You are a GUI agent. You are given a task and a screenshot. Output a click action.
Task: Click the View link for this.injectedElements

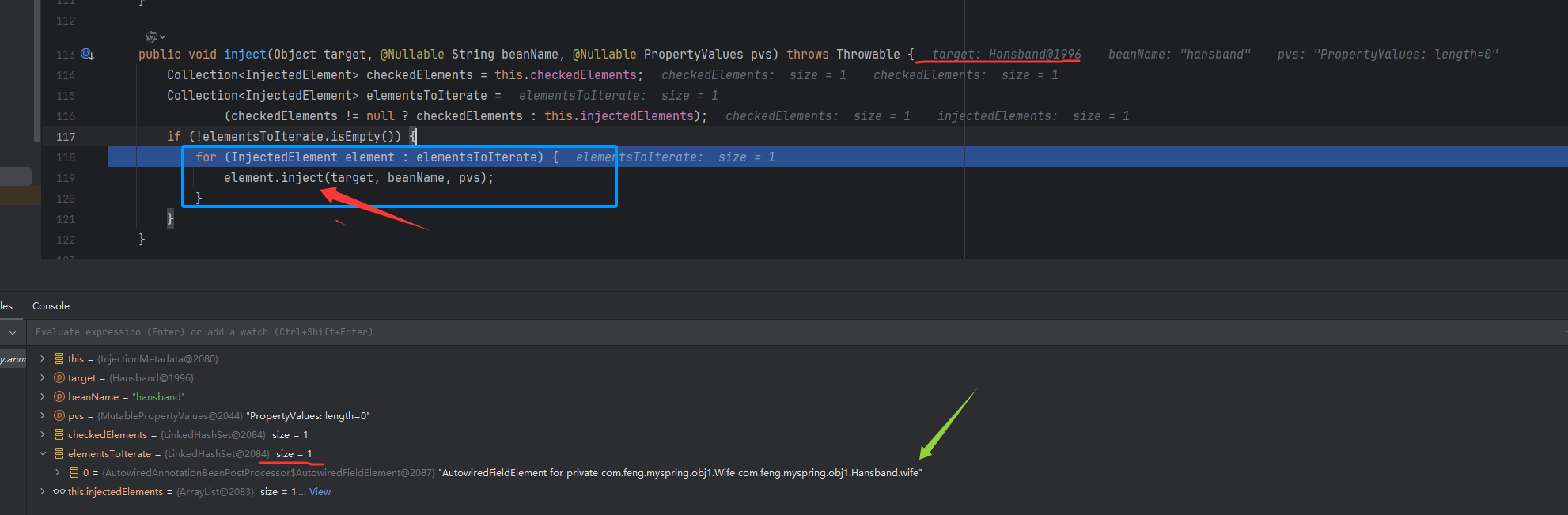[x=320, y=492]
